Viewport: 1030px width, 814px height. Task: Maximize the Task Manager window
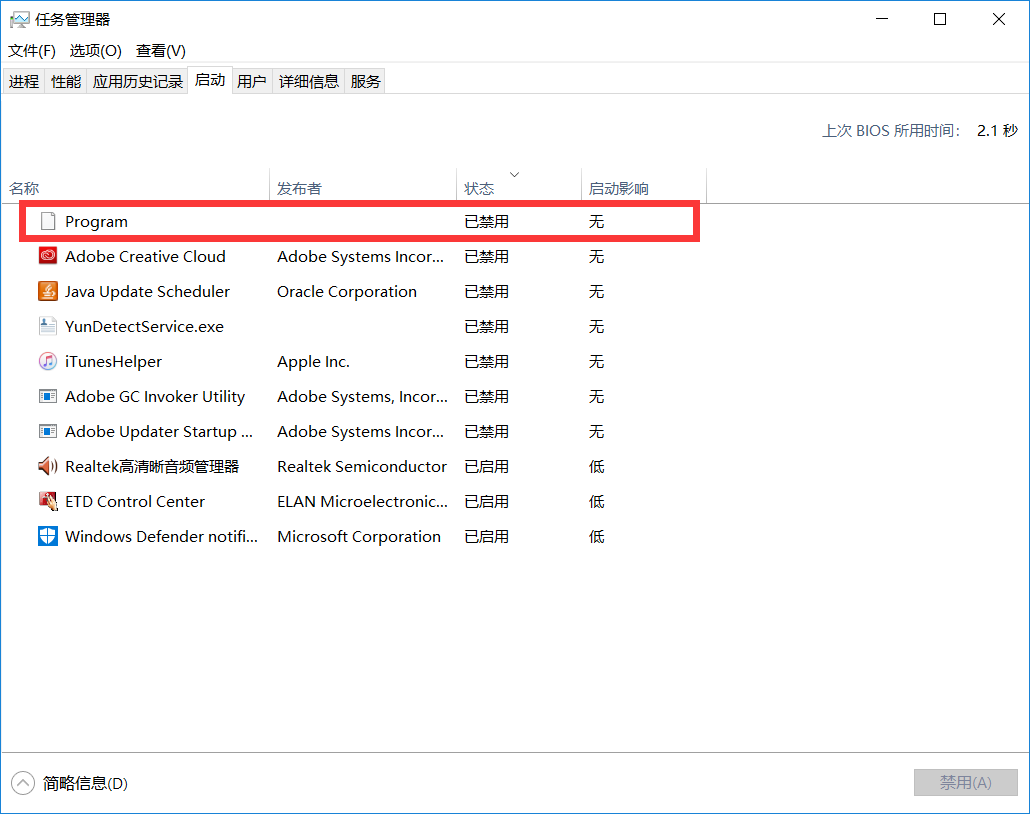[940, 19]
